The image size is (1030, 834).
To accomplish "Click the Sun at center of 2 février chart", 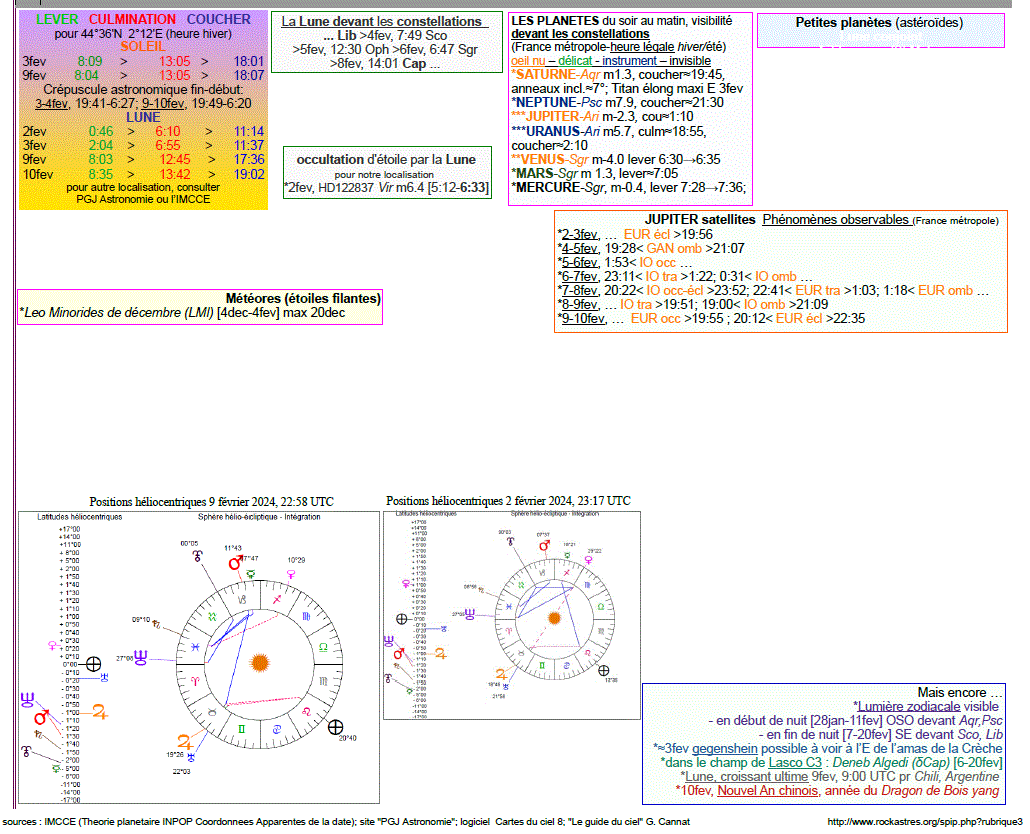I will pos(554,618).
